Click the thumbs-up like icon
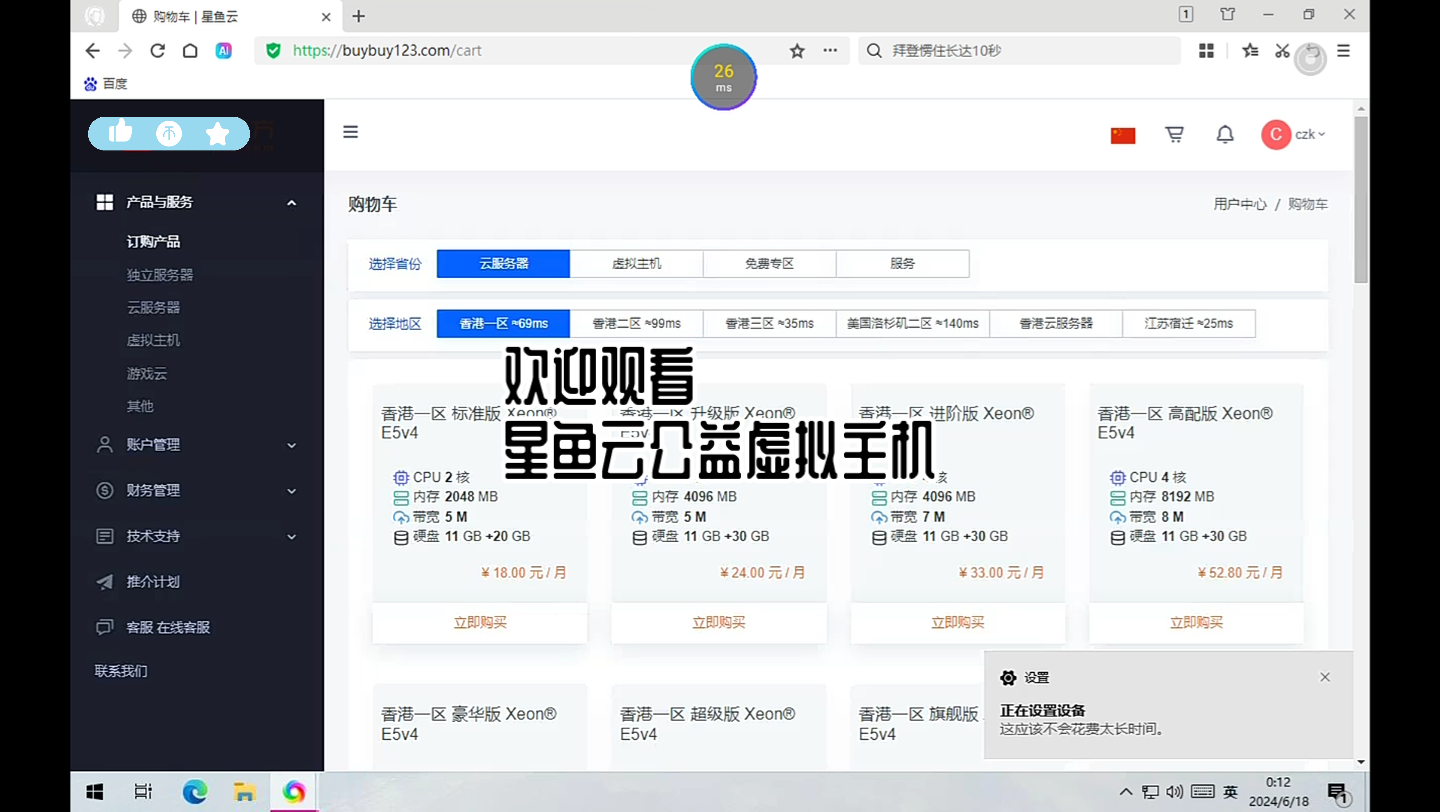This screenshot has width=1440, height=812. (x=120, y=132)
